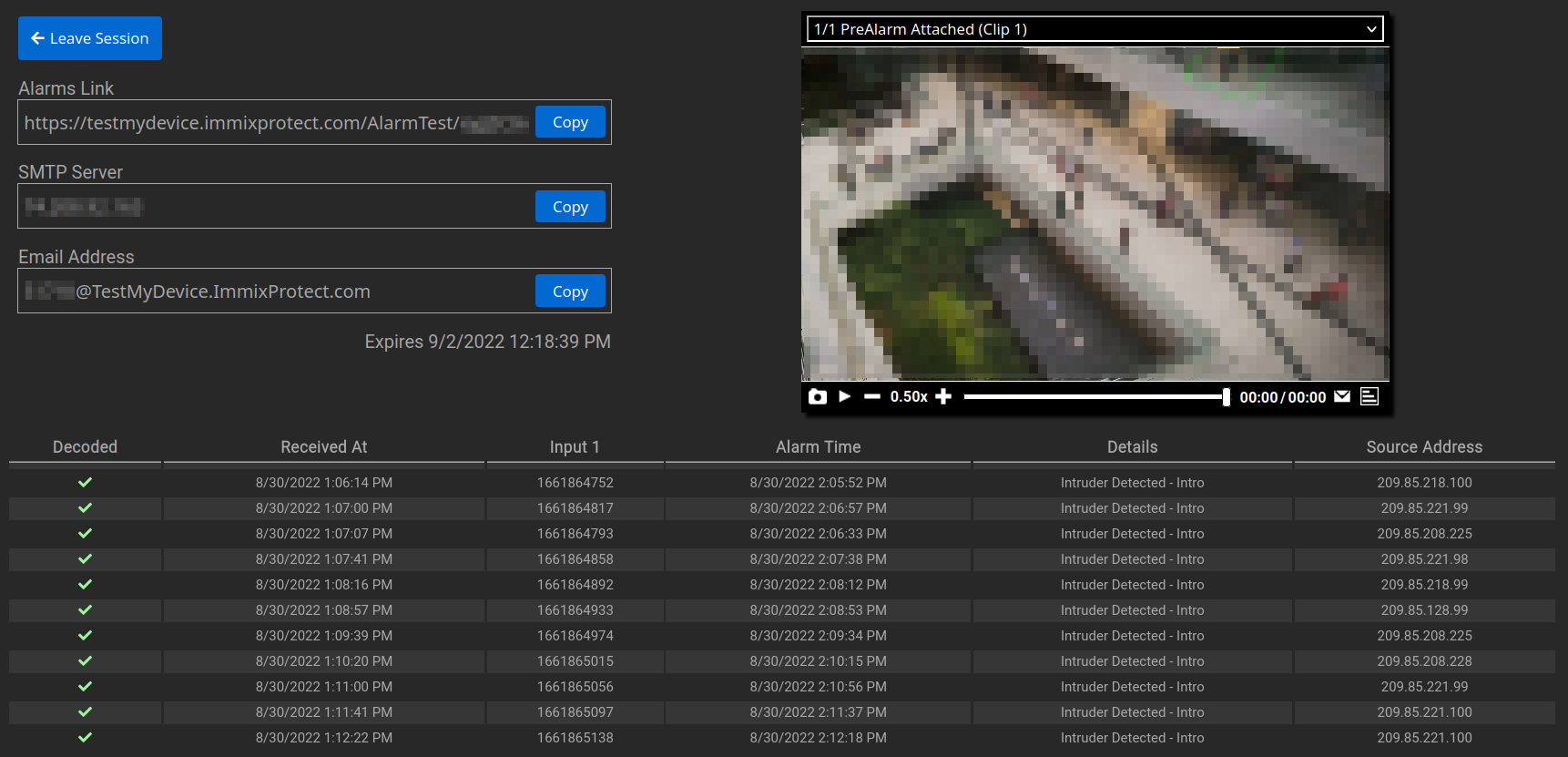Decrease playback speed with minus icon

[x=872, y=396]
